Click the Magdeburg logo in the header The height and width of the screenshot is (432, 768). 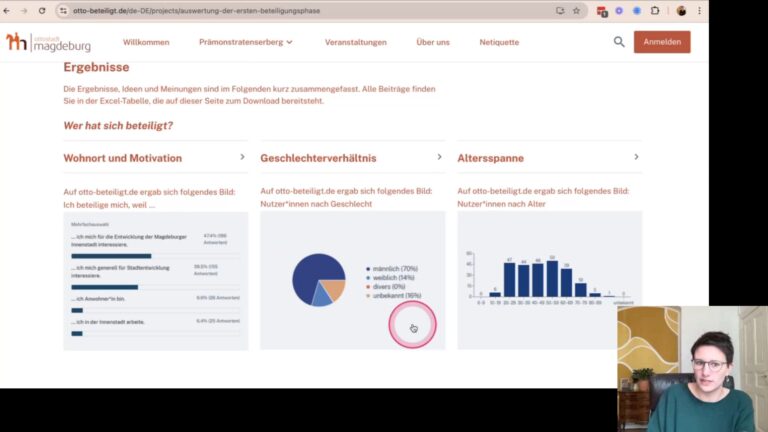click(x=48, y=43)
